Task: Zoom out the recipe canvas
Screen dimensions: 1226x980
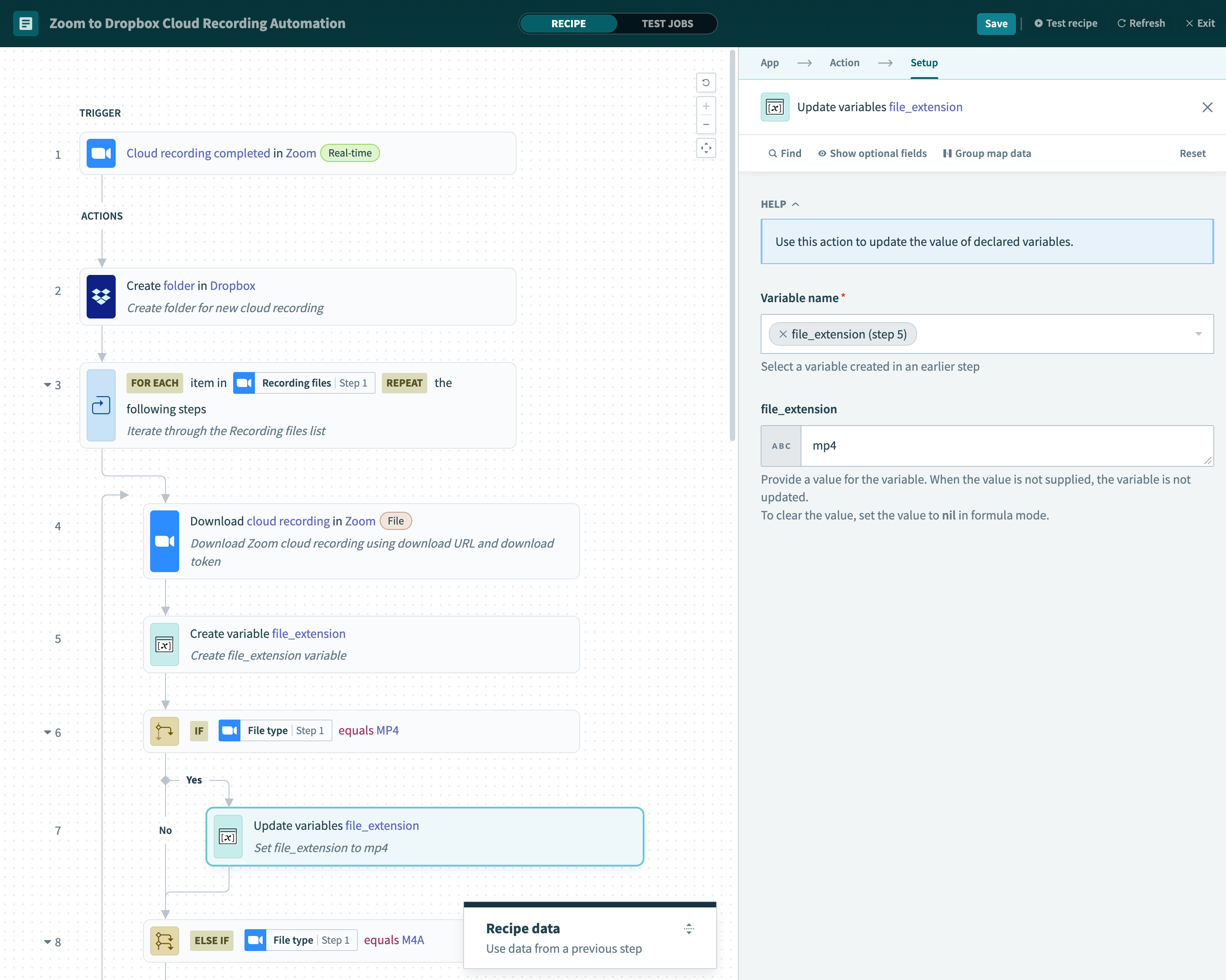Action: tap(706, 125)
